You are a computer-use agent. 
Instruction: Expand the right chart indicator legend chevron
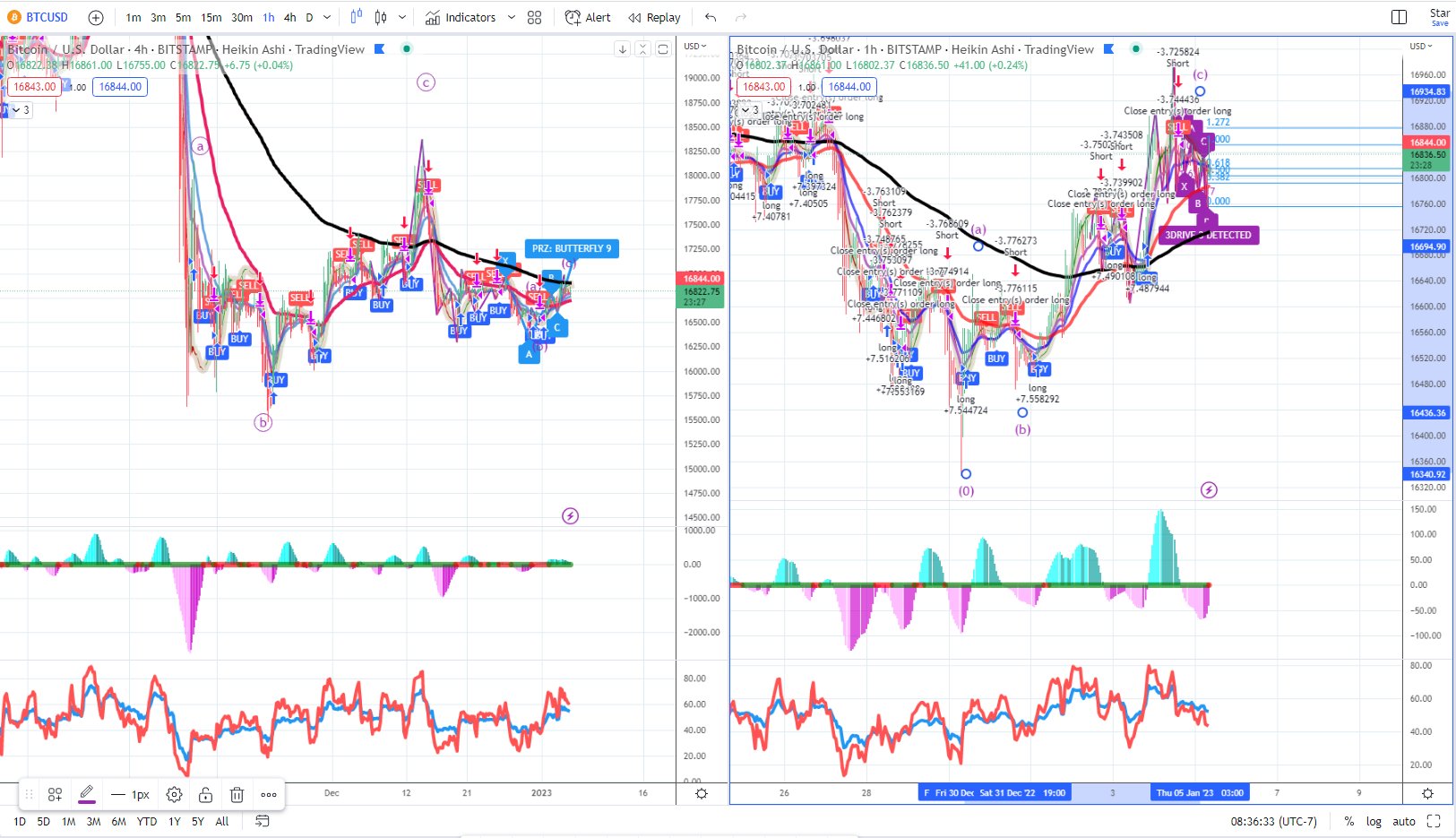pos(745,110)
